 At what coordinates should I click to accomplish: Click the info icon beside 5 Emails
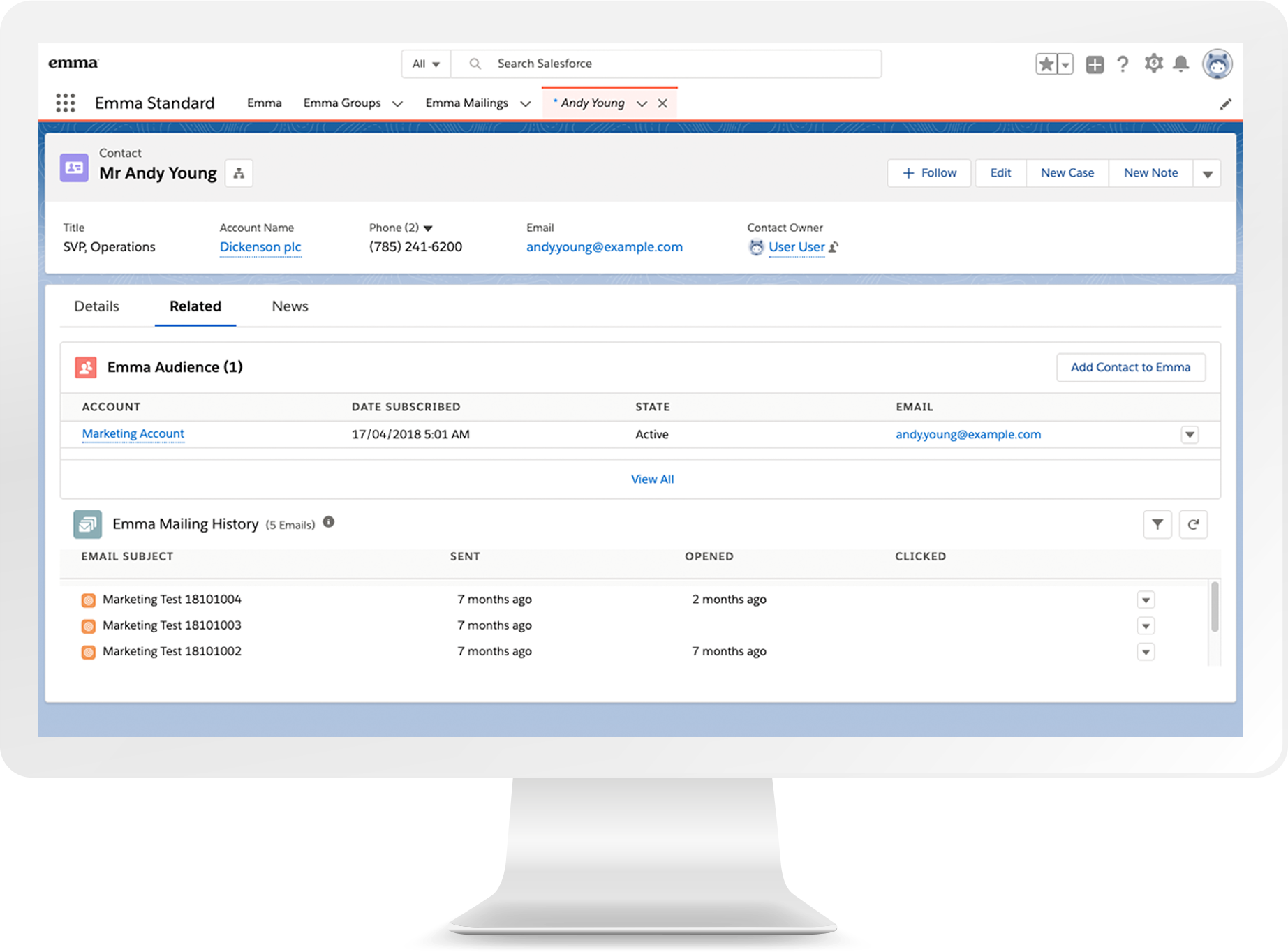tap(329, 522)
